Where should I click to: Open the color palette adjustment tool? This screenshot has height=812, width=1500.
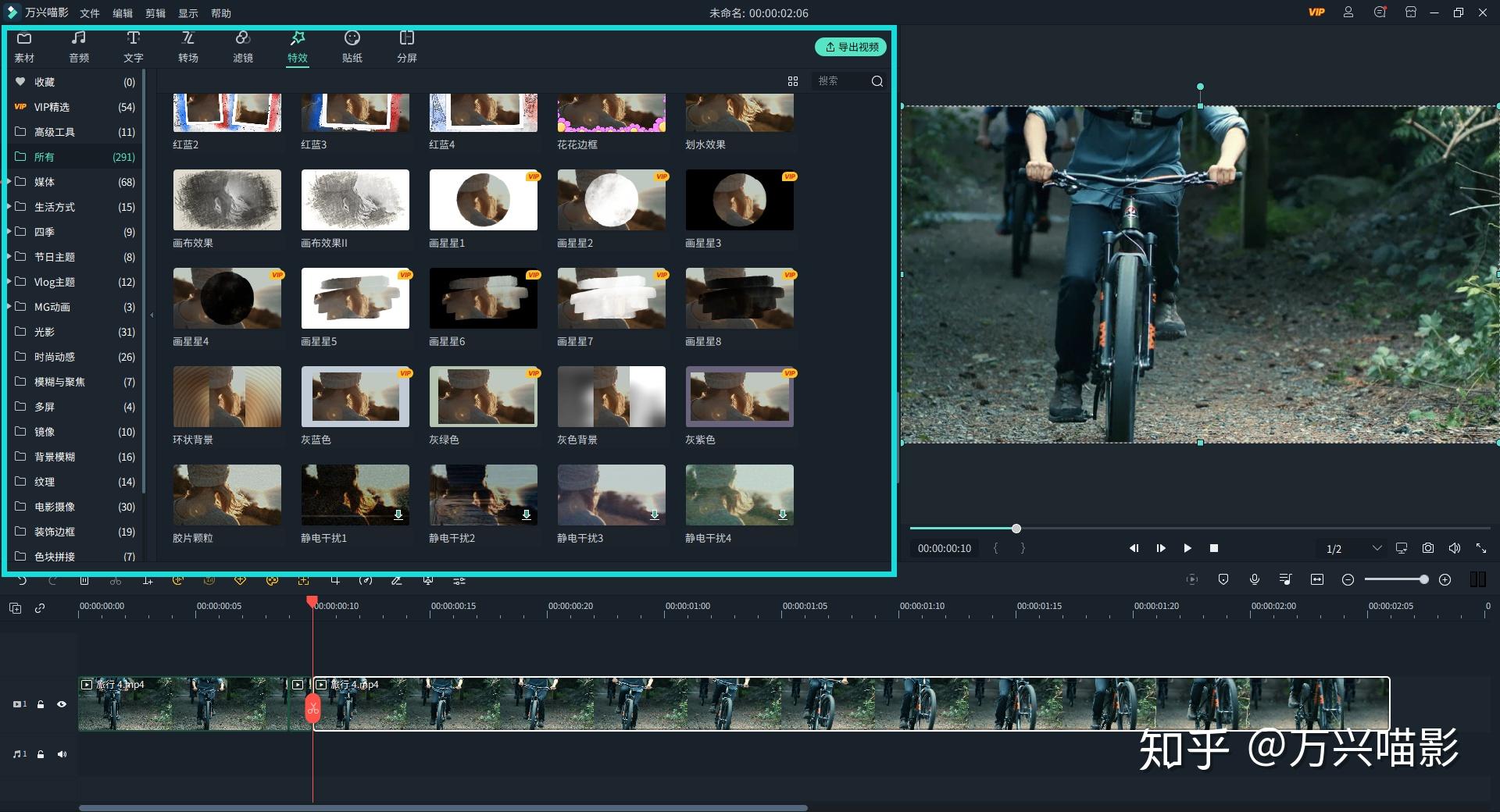point(272,580)
